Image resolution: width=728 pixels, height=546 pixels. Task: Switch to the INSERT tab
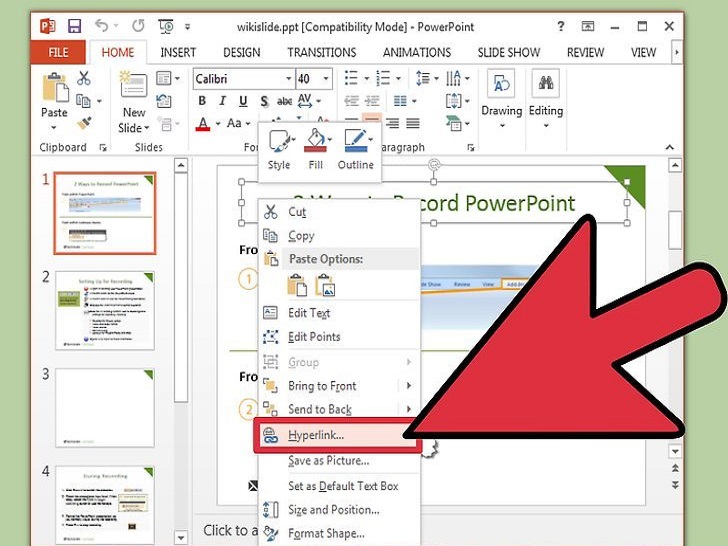(x=178, y=52)
